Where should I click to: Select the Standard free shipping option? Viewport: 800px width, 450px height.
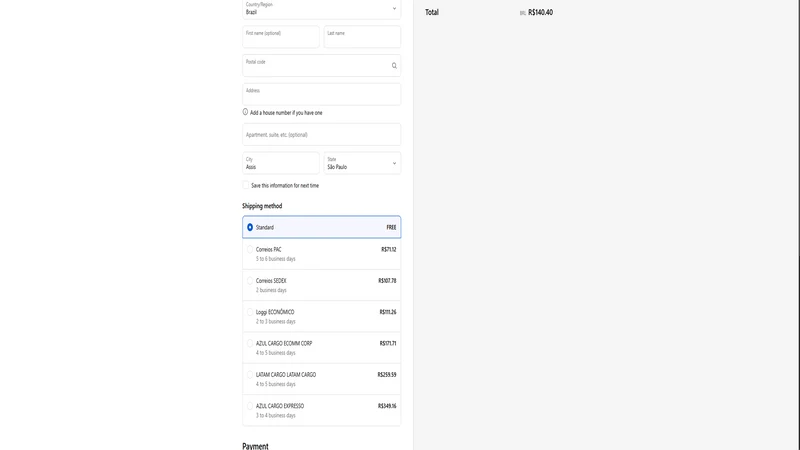click(321, 227)
